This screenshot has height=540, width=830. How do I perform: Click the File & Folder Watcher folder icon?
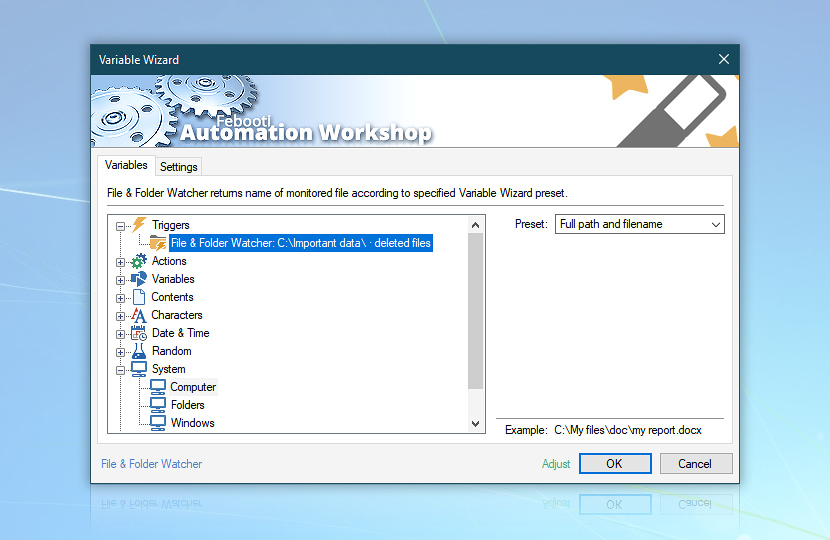click(x=158, y=243)
